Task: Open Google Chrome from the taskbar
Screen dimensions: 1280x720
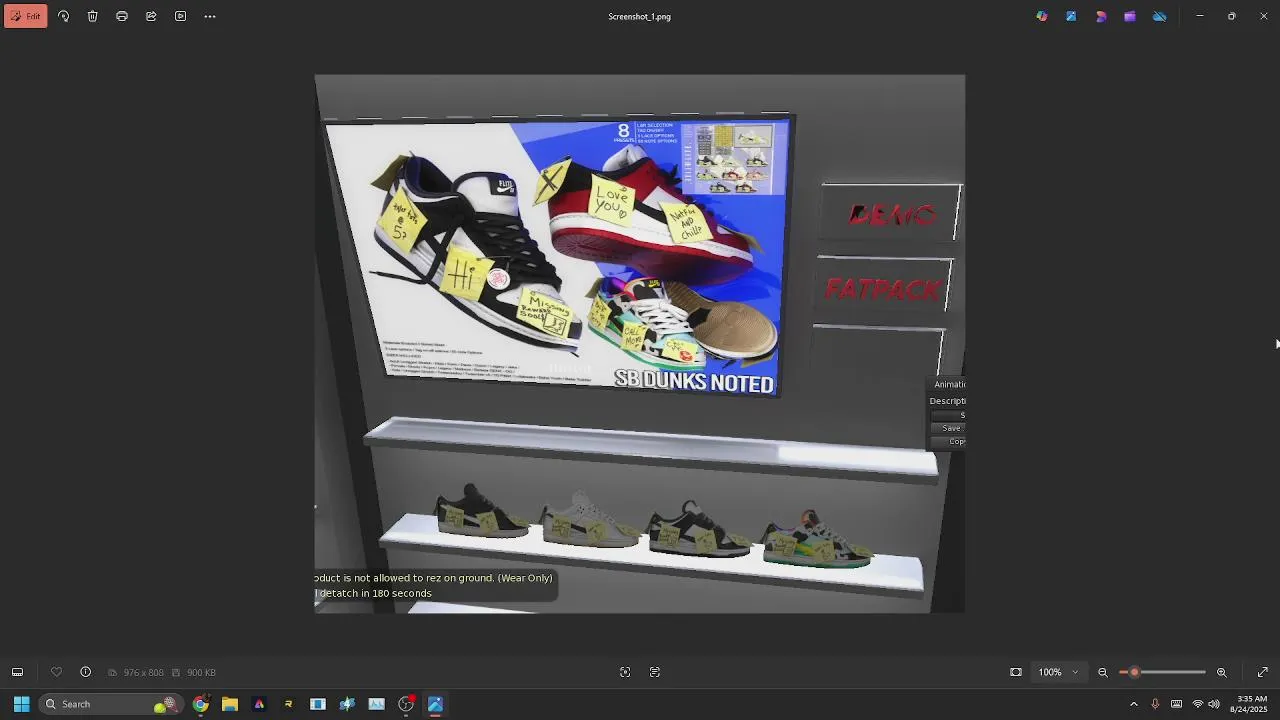Action: (x=201, y=704)
